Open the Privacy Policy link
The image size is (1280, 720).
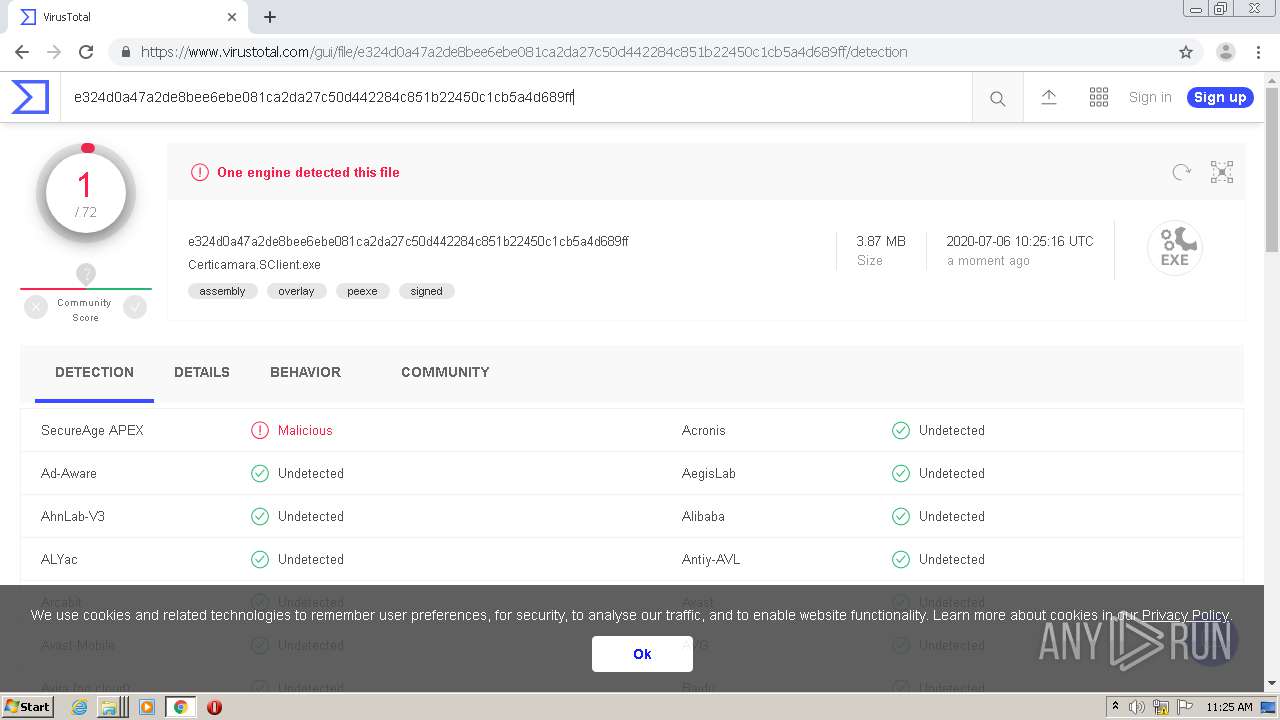(x=1185, y=615)
